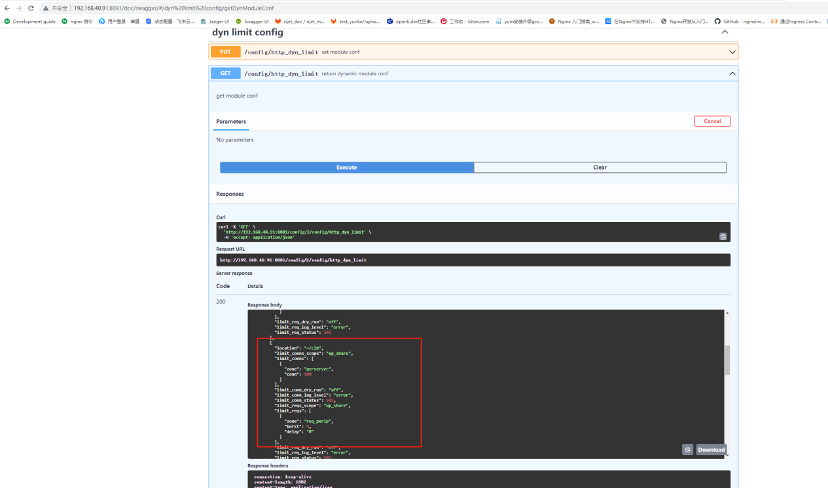Screen dimensions: 828x488
Task: Copy the curl command with copy icon
Action: 723,237
